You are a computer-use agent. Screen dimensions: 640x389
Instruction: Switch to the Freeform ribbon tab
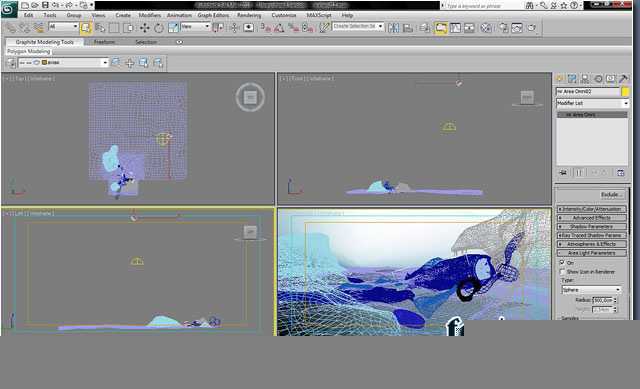pos(104,42)
